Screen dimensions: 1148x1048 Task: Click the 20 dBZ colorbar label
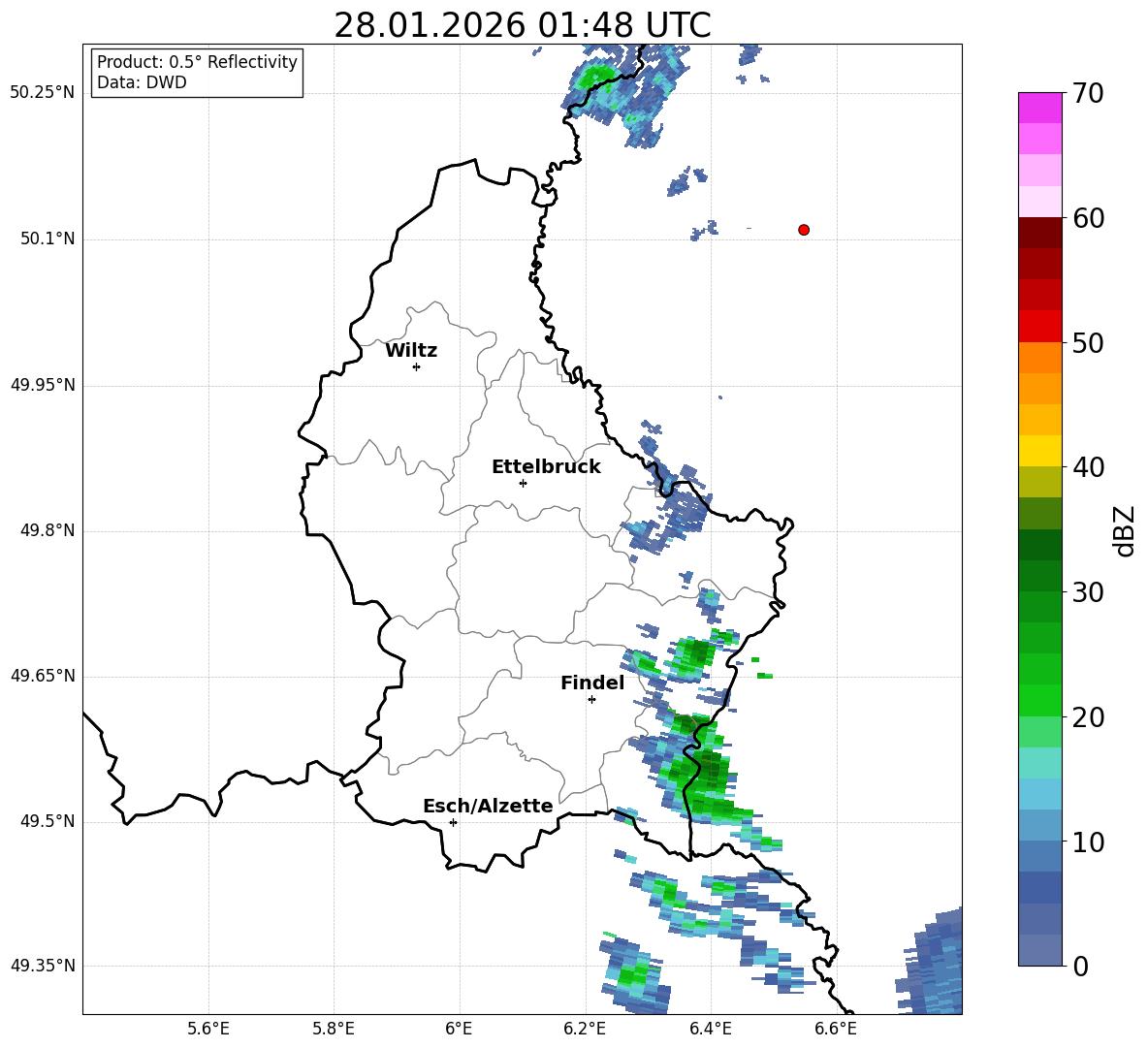(x=1087, y=716)
